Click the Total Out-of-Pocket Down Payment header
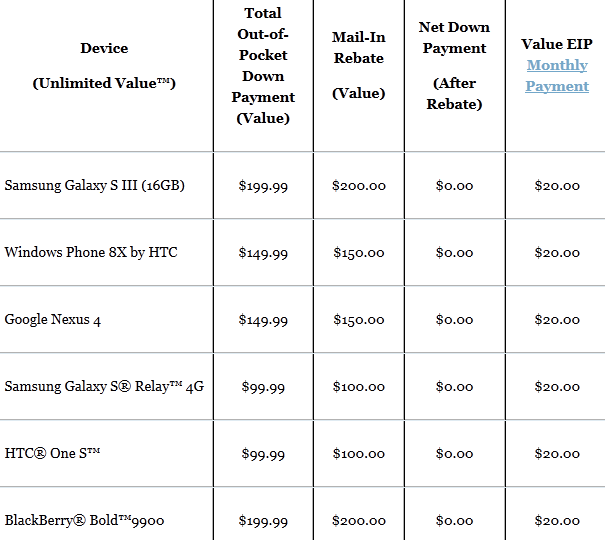This screenshot has height=540, width=605. (263, 65)
